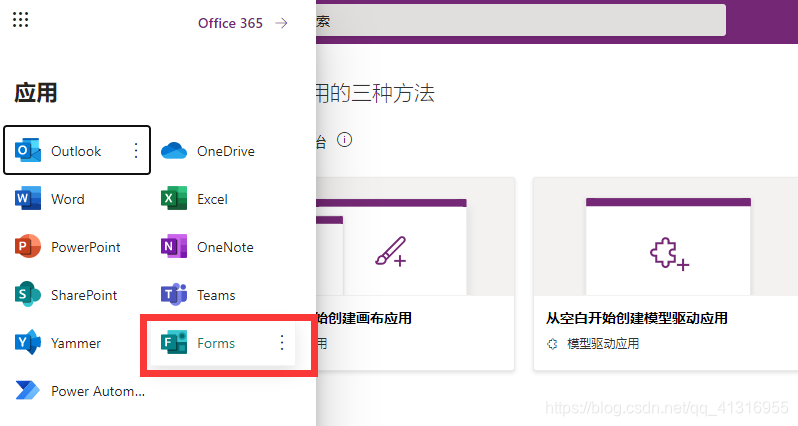
Task: Click the Teams label text
Action: click(216, 295)
